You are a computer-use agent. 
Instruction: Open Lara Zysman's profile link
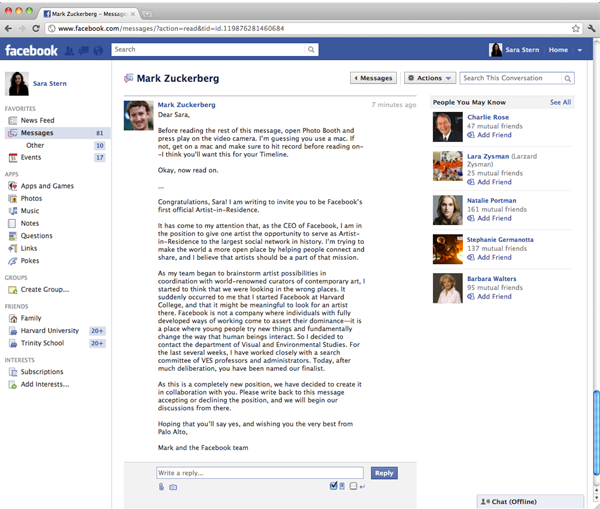pos(488,157)
